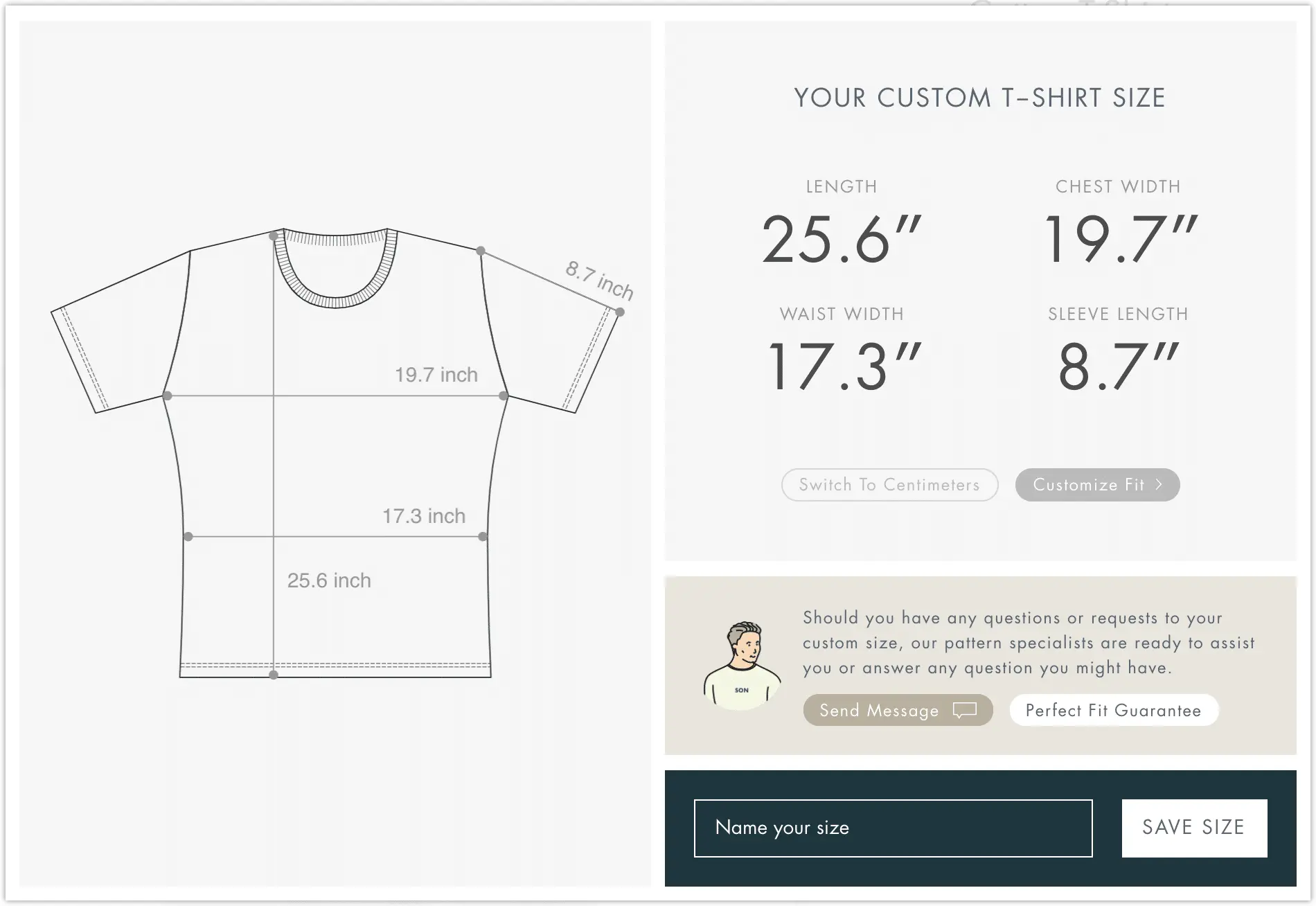Click the Sleeve Length 8.7 label

[1117, 365]
